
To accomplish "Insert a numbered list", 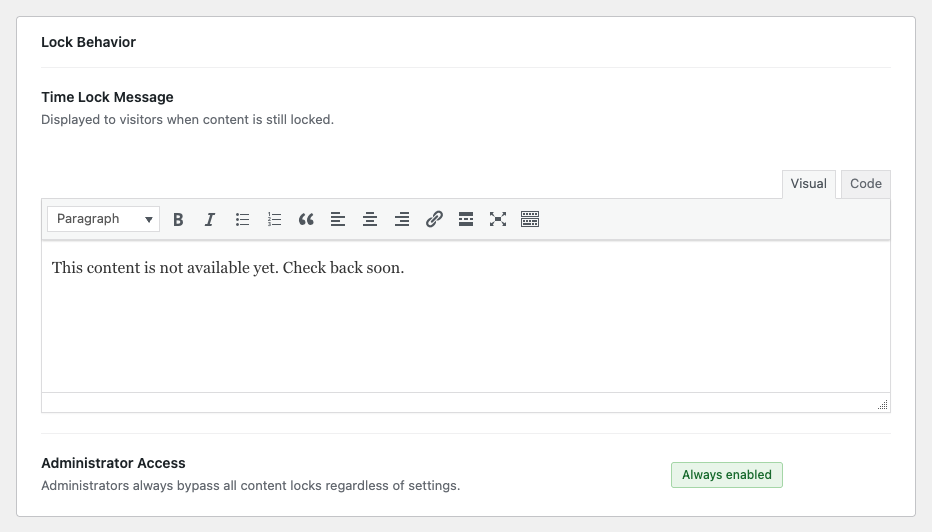I will tap(274, 219).
